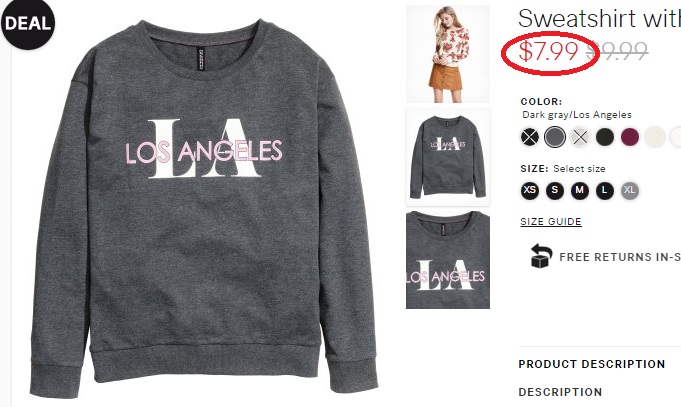This screenshot has height=407, width=681.
Task: Choose the burgundy color swatch
Action: pos(629,137)
